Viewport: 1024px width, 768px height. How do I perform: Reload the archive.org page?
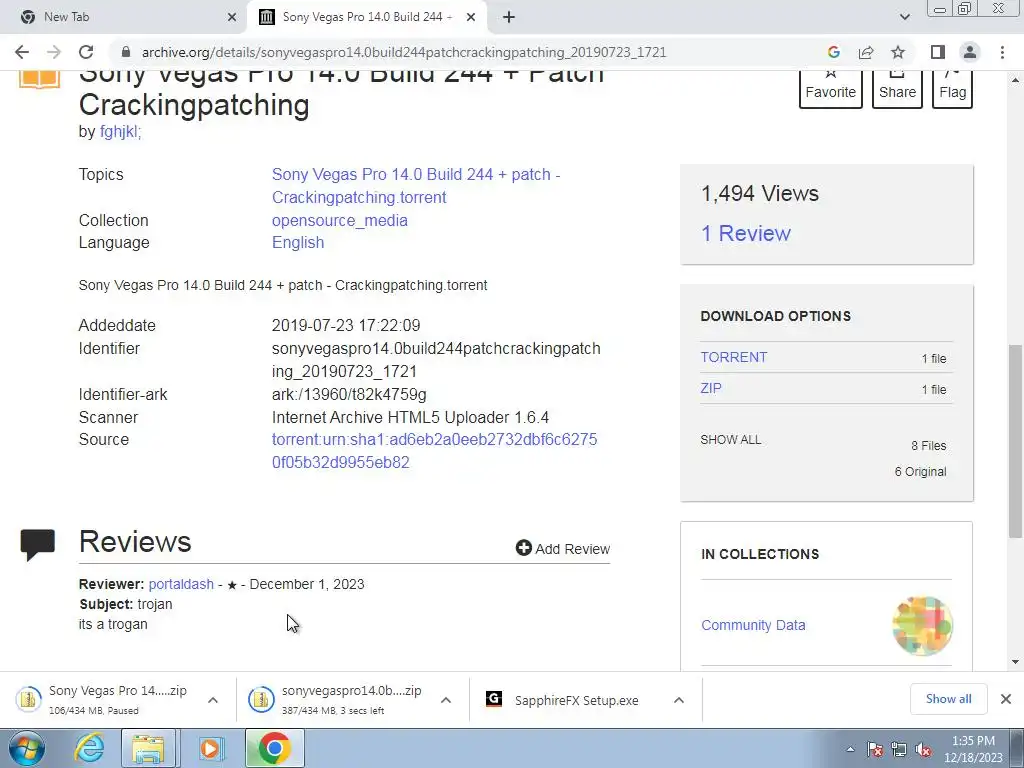[86, 52]
